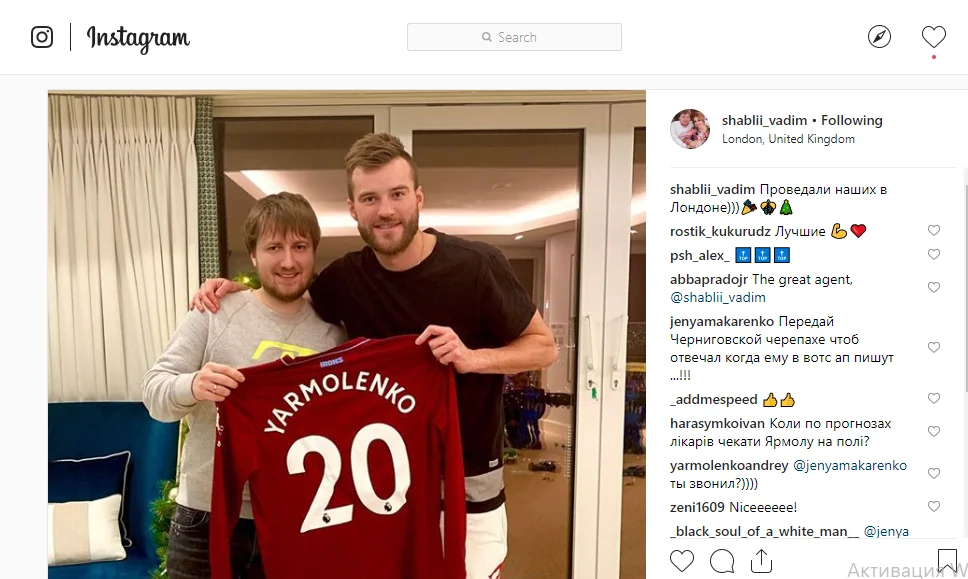
Task: Open London, United Kingdom location link
Action: tap(788, 139)
